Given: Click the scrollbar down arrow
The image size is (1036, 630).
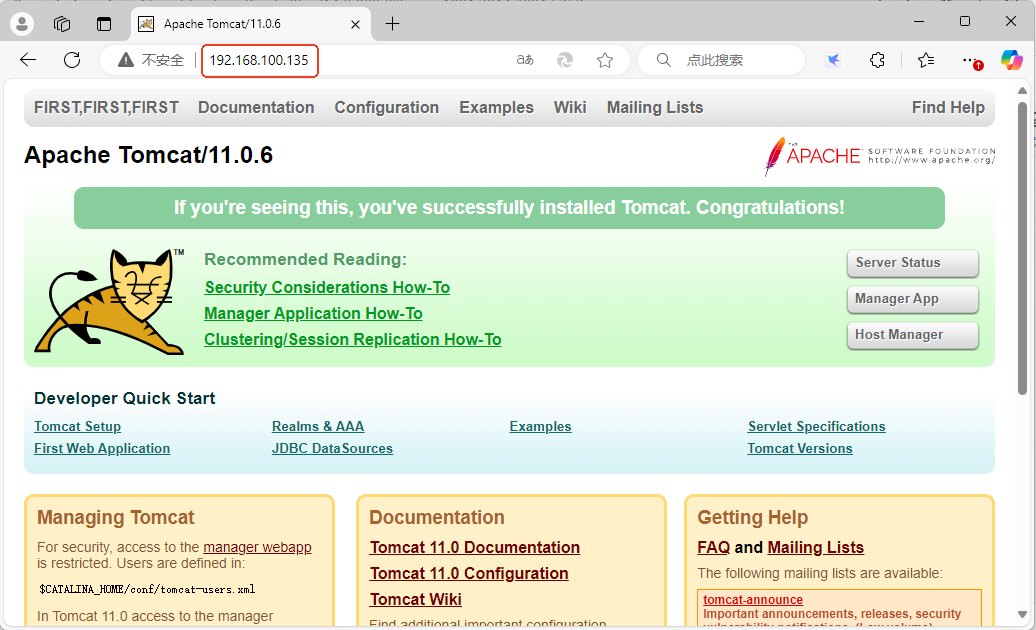Looking at the screenshot, I should click(1023, 614).
